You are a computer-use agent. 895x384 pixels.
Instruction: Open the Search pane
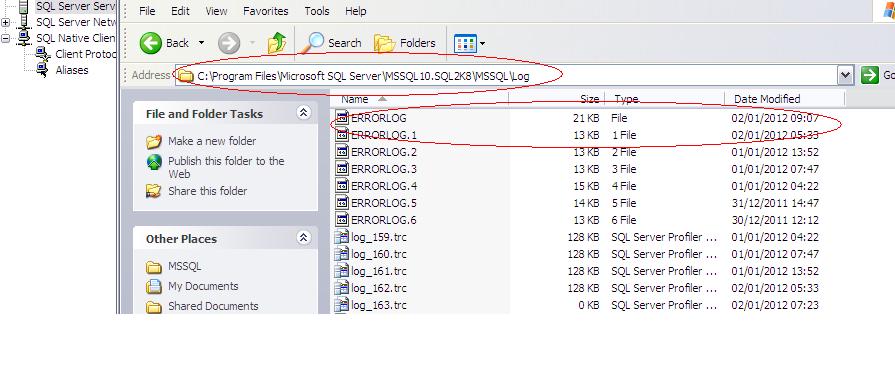332,43
